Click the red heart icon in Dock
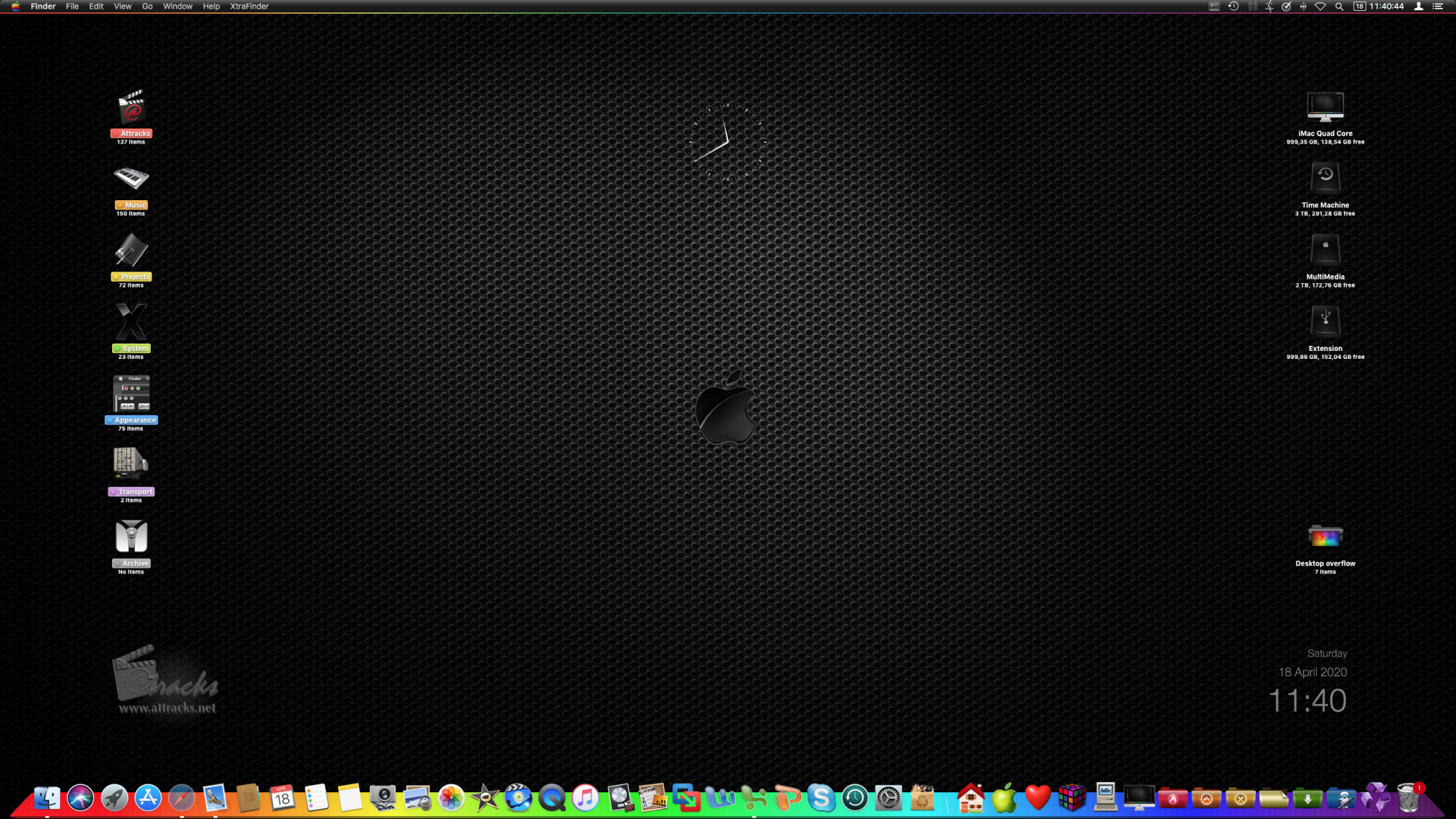The width and height of the screenshot is (1456, 819). tap(1037, 798)
